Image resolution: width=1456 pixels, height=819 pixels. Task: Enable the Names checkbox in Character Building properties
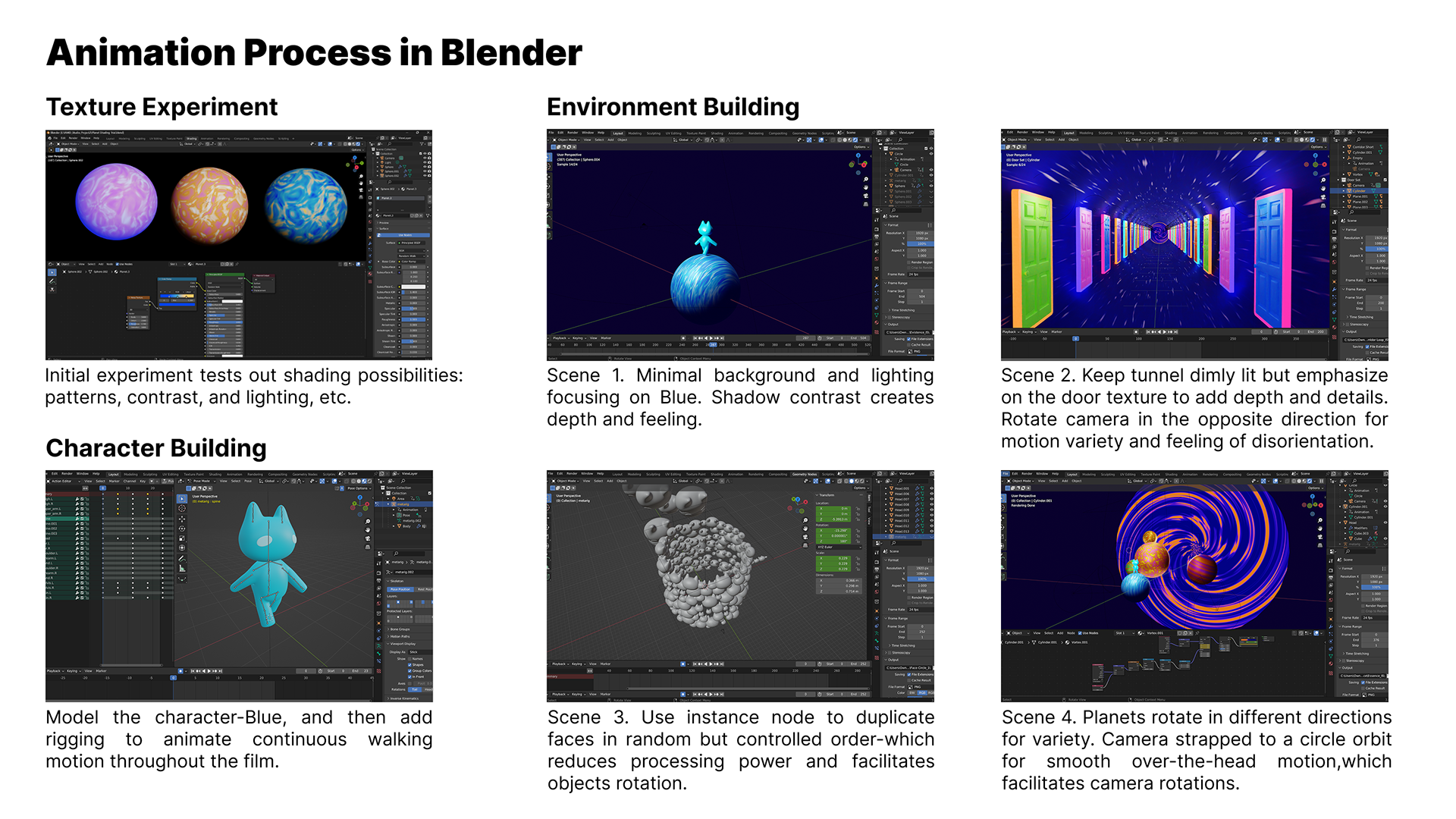(409, 659)
